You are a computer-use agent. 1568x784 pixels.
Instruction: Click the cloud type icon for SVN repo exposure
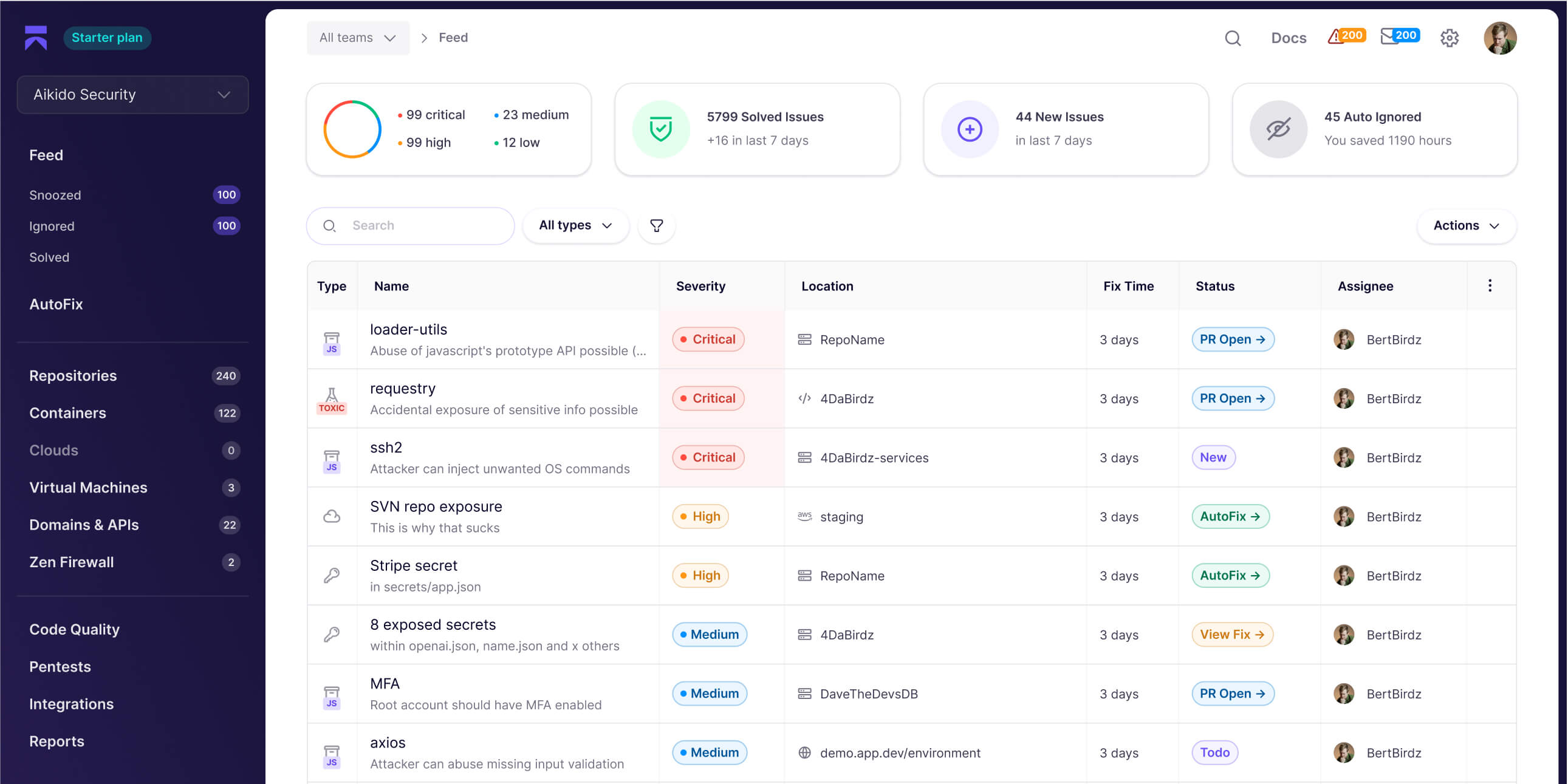(331, 516)
